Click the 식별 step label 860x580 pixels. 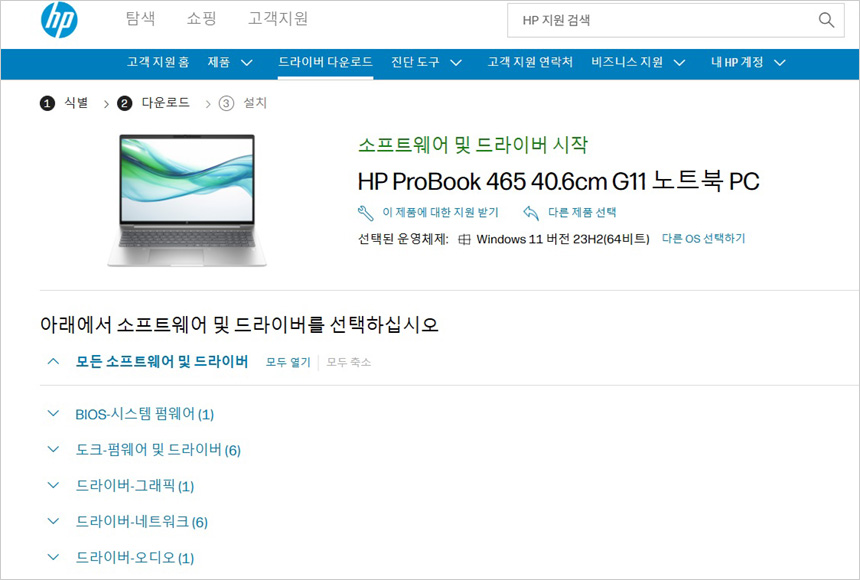click(x=76, y=103)
